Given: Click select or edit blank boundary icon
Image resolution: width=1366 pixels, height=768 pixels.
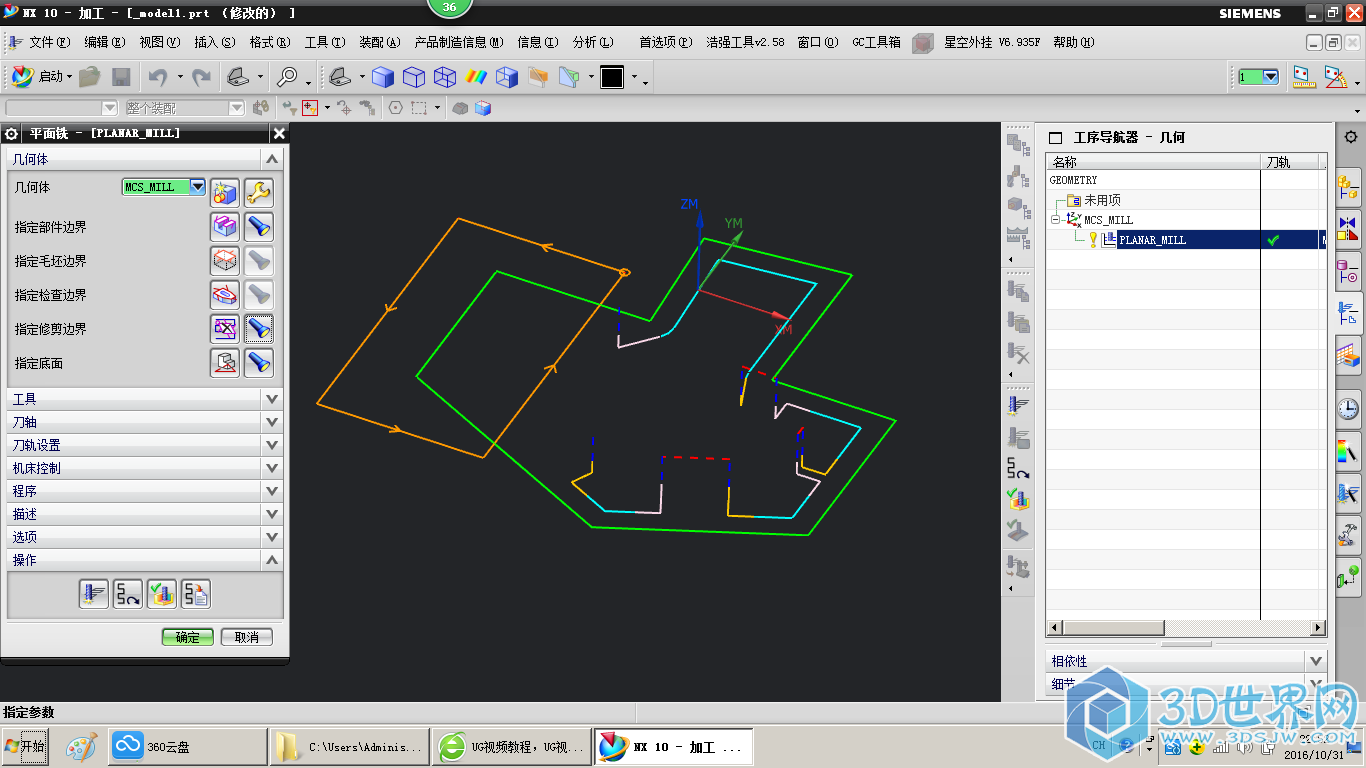Looking at the screenshot, I should (x=225, y=261).
